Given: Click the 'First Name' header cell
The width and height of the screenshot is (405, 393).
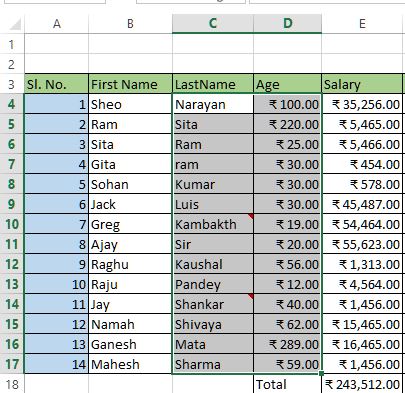Looking at the screenshot, I should [x=131, y=84].
